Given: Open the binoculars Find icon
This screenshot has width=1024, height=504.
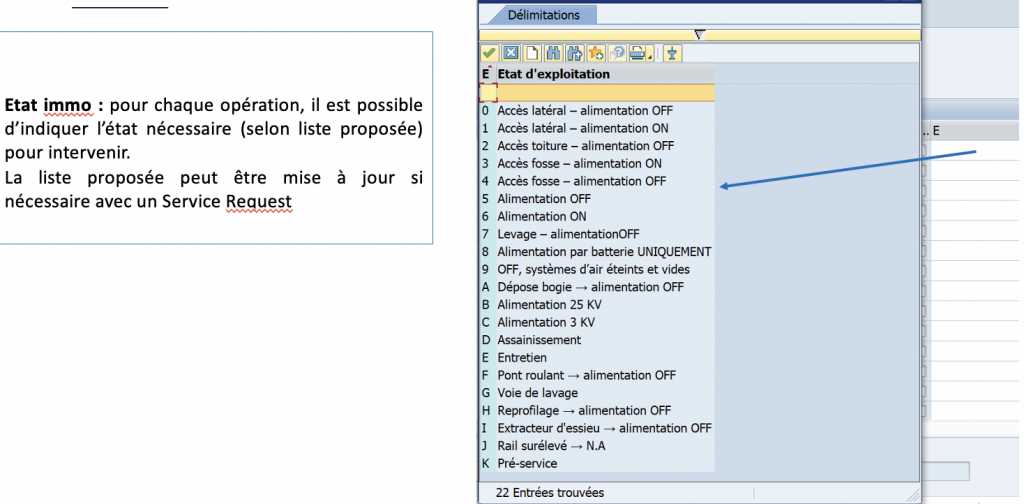Looking at the screenshot, I should pos(553,53).
